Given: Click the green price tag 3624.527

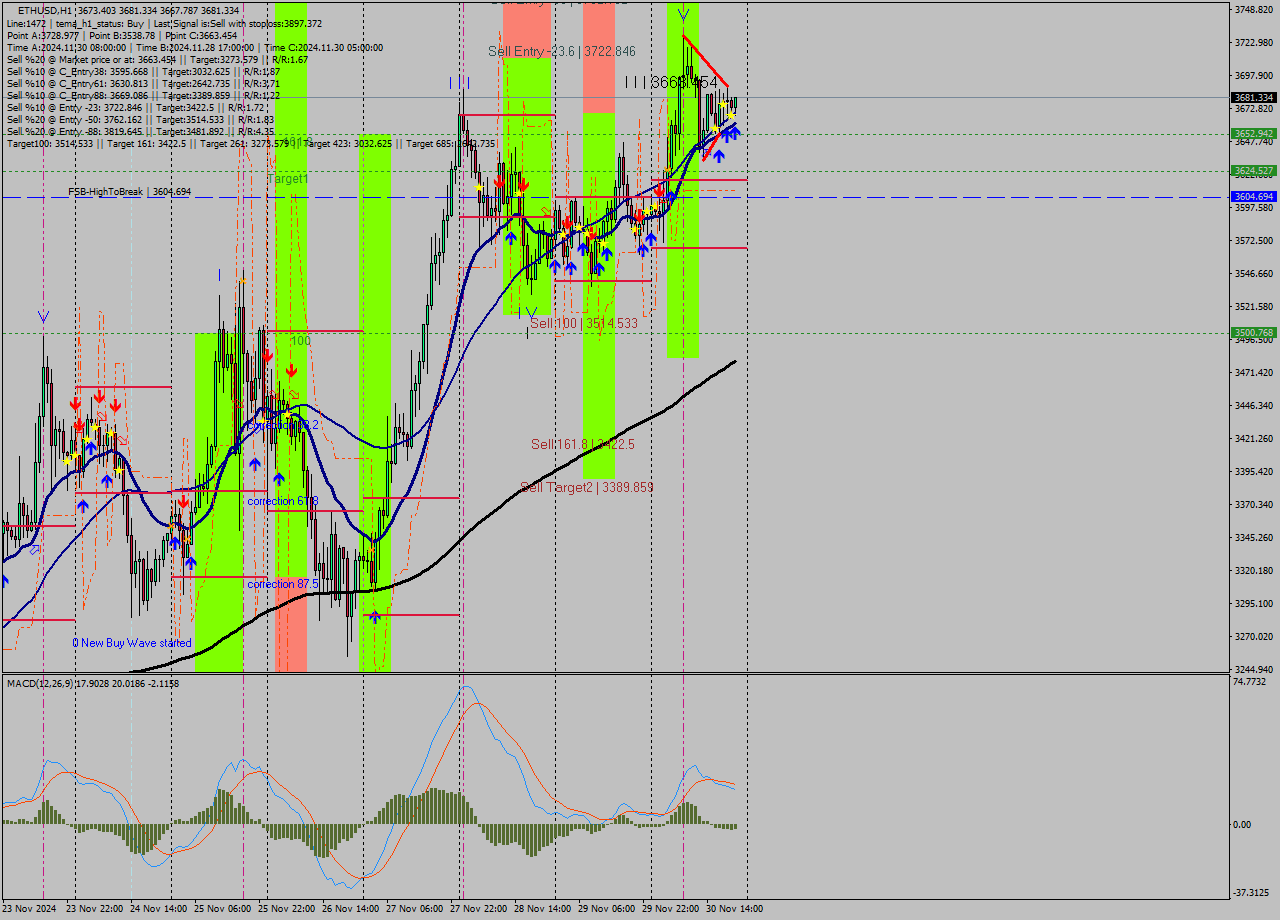Looking at the screenshot, I should pos(1253,171).
